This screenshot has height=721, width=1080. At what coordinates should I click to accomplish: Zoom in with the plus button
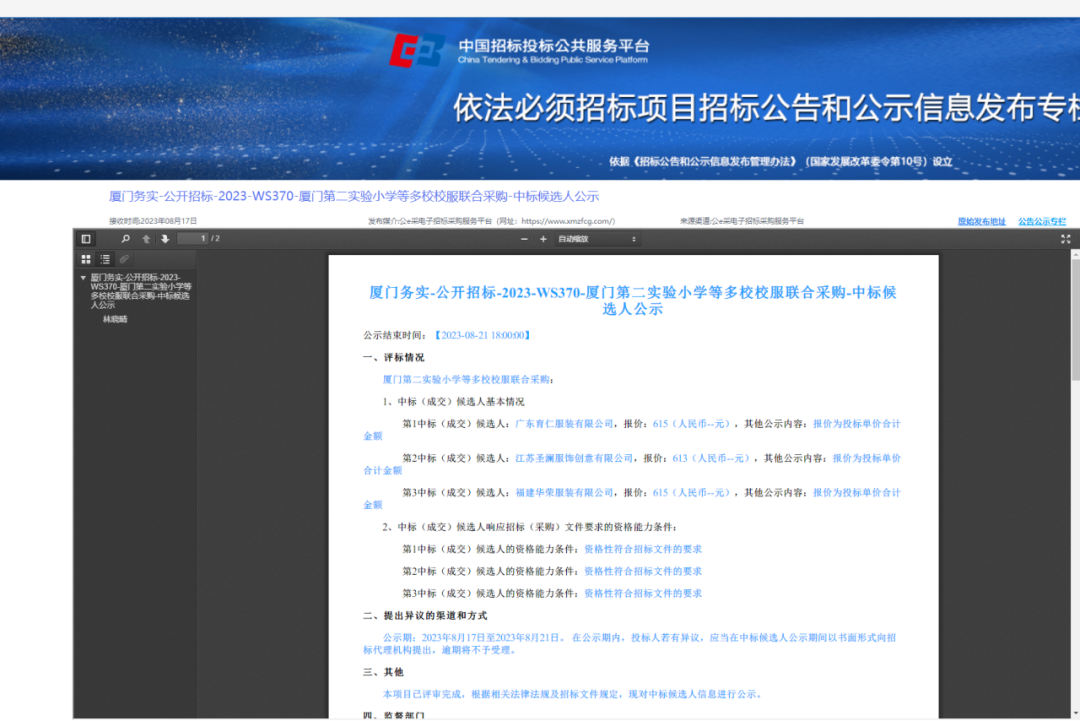click(543, 239)
